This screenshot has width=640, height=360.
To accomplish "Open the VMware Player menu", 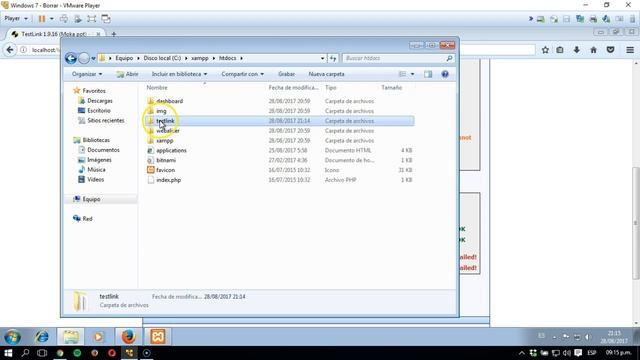I will tap(16, 18).
